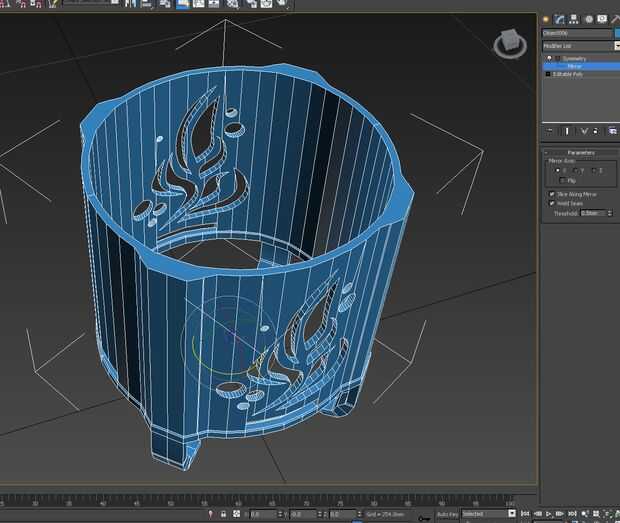This screenshot has width=620, height=523.
Task: Select the Y mirror axis option
Action: 574,170
